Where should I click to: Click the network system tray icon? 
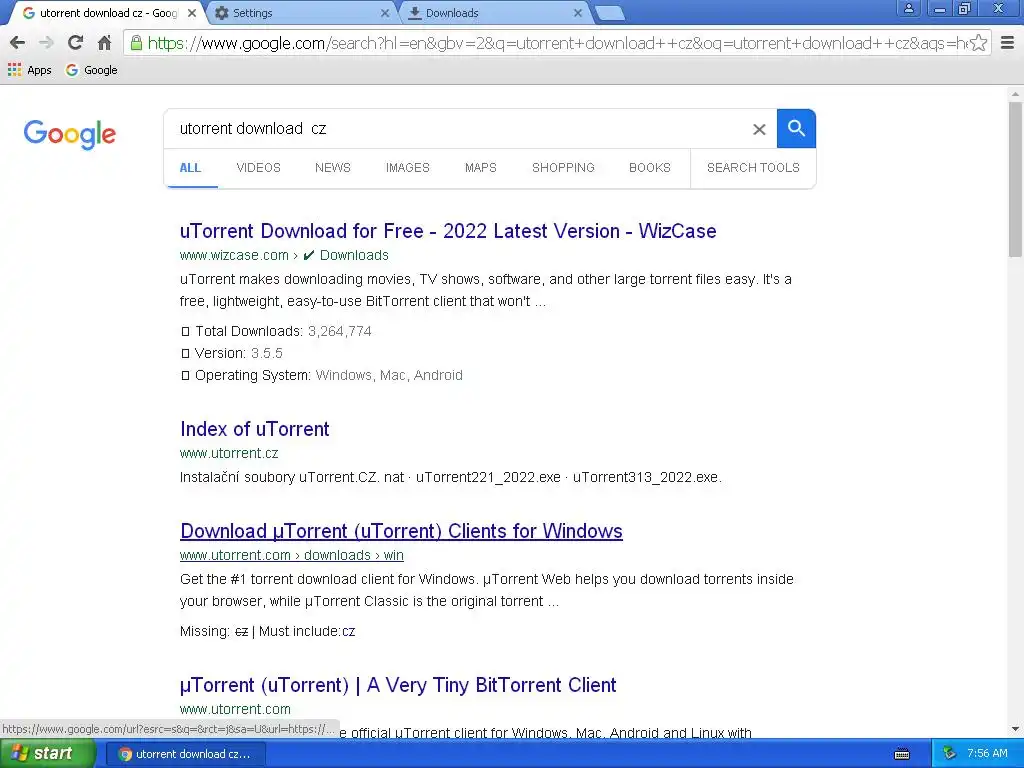(x=950, y=754)
